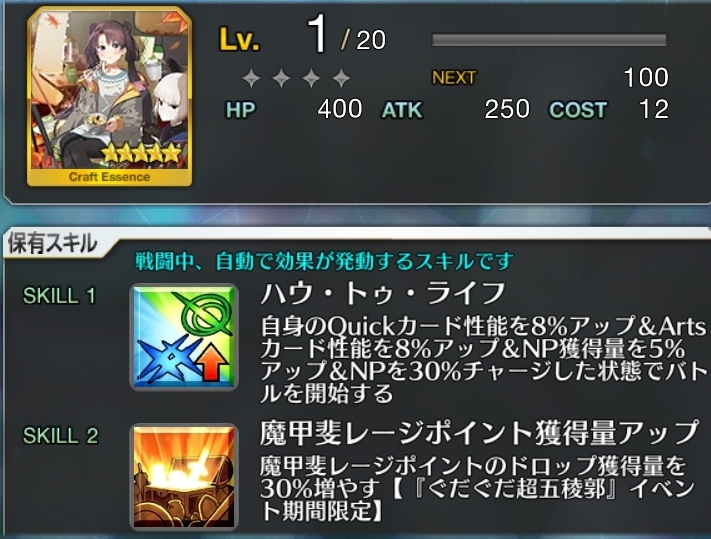Click the Craft Essence label on card
Screen dimensions: 711x539
[109, 177]
